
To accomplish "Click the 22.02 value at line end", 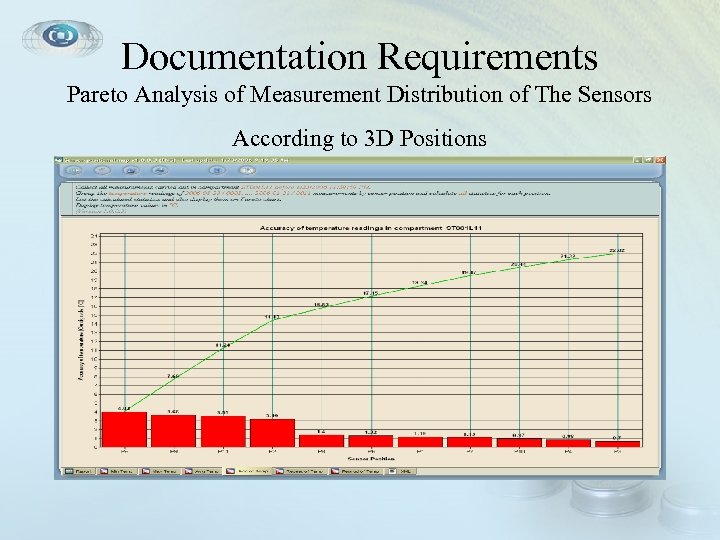I will pyautogui.click(x=617, y=251).
